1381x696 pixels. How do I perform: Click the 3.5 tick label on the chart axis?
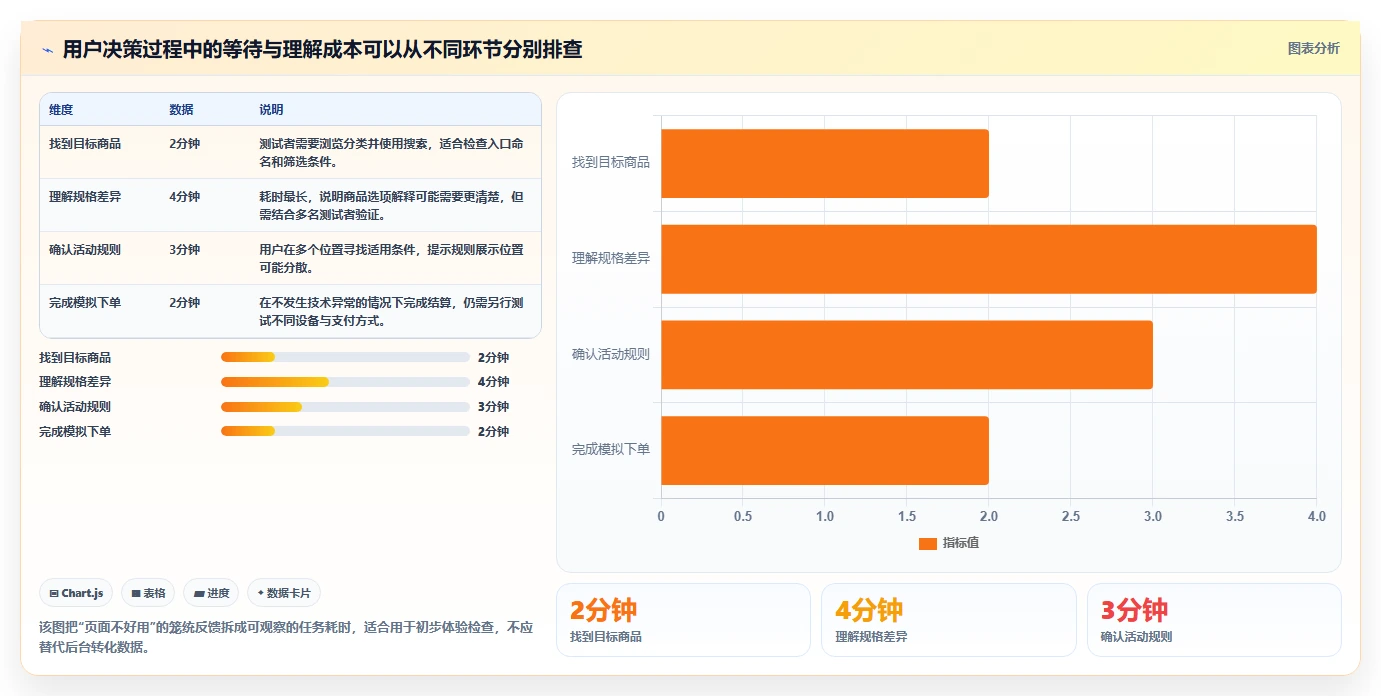[x=1235, y=516]
